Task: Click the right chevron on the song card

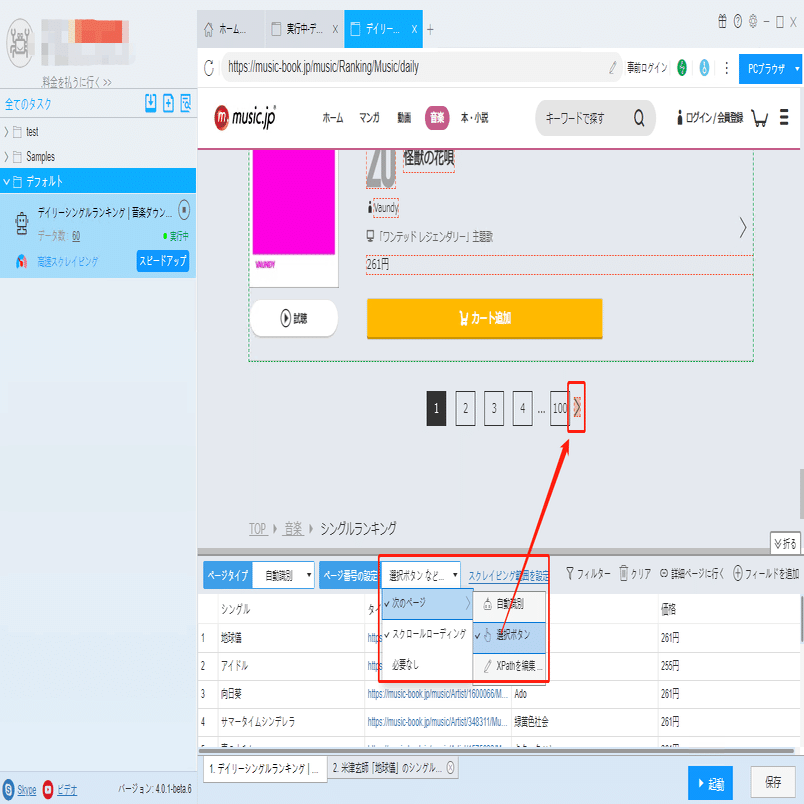Action: (742, 228)
